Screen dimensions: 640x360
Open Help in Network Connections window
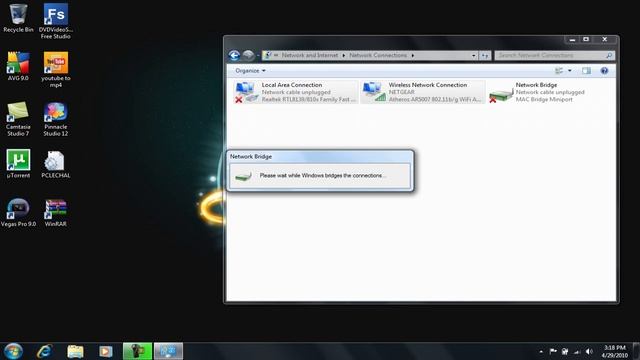pyautogui.click(x=604, y=71)
